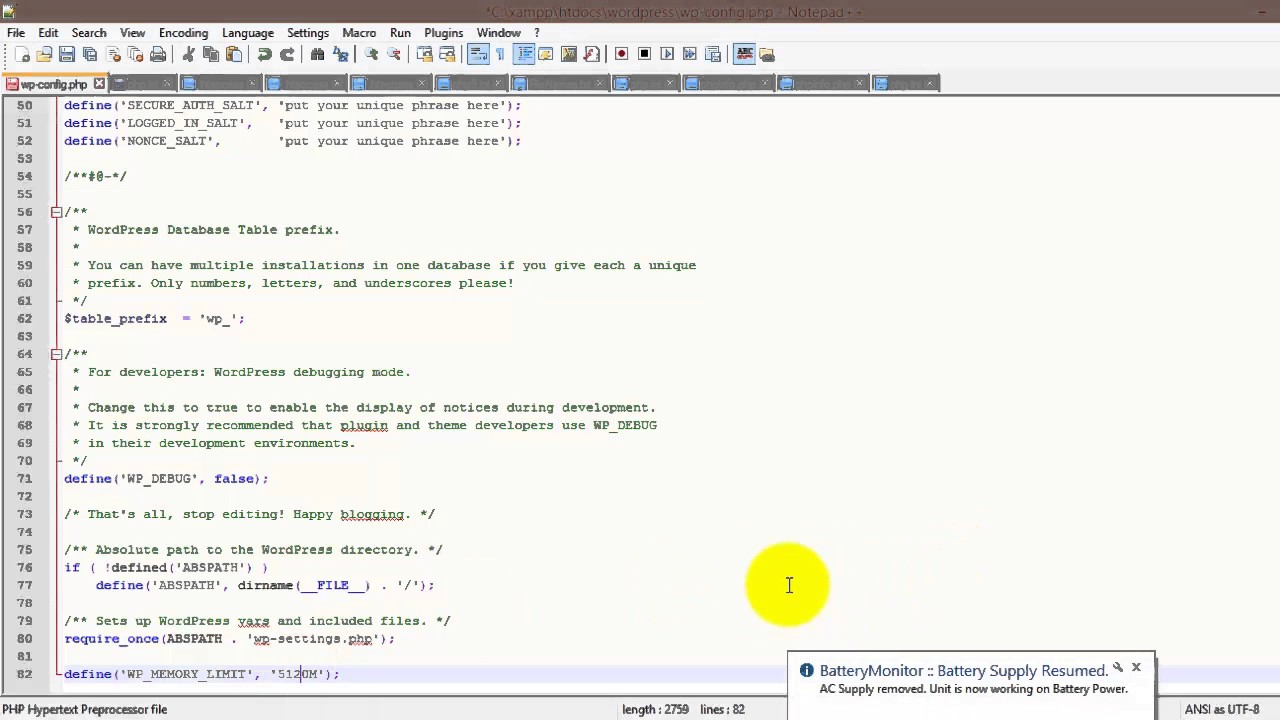Click the 'length : 2759' status bar entry
Image resolution: width=1280 pixels, height=720 pixels.
pos(655,709)
